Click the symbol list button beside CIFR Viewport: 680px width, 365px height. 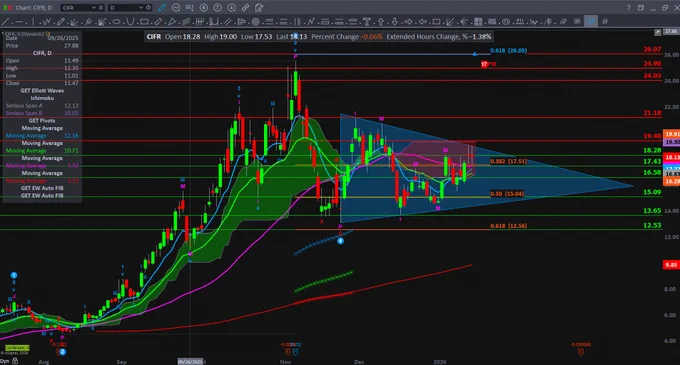click(x=101, y=8)
